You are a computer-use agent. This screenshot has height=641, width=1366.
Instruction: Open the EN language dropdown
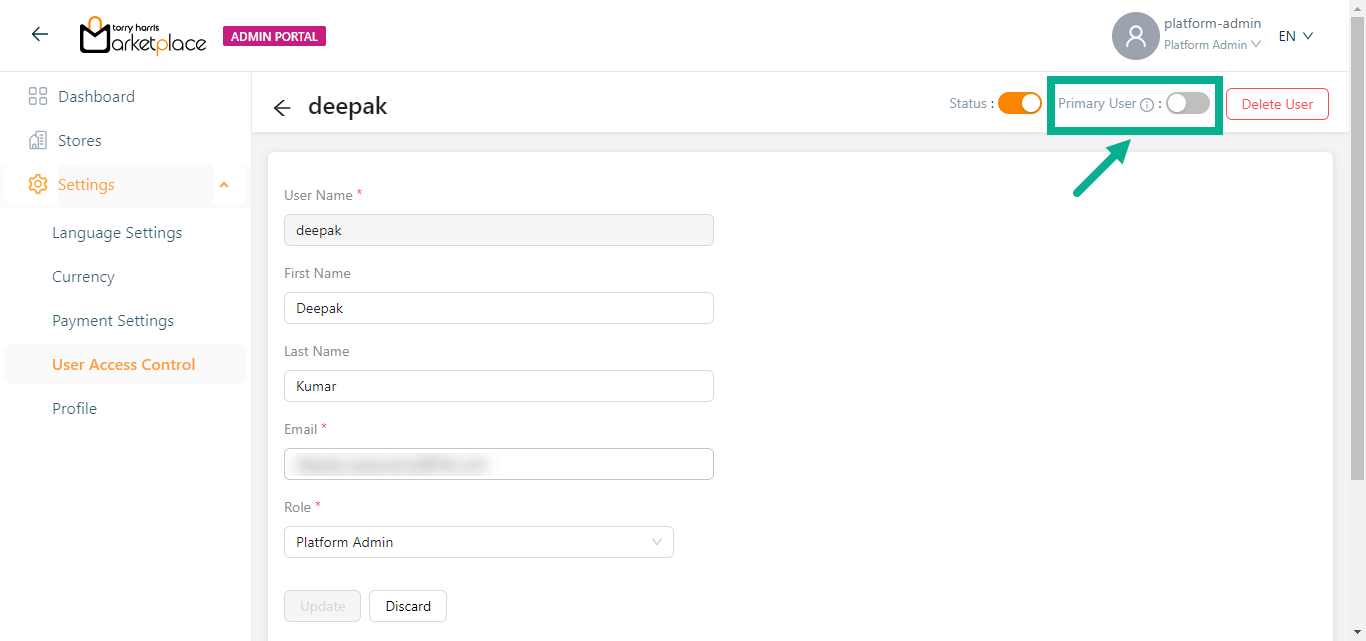click(1295, 36)
